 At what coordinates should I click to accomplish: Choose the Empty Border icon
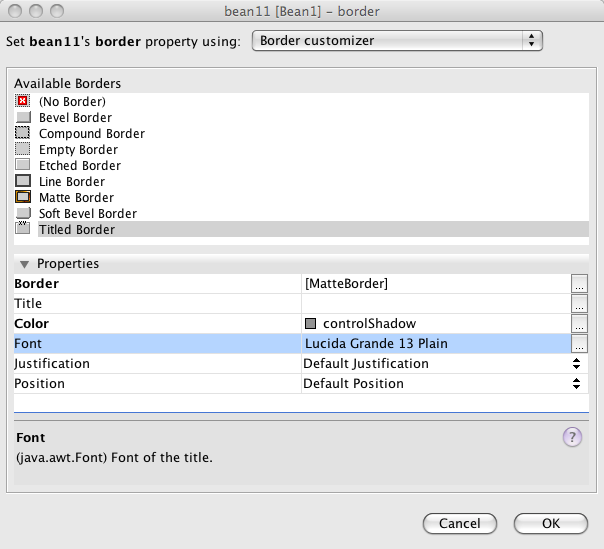pos(23,149)
